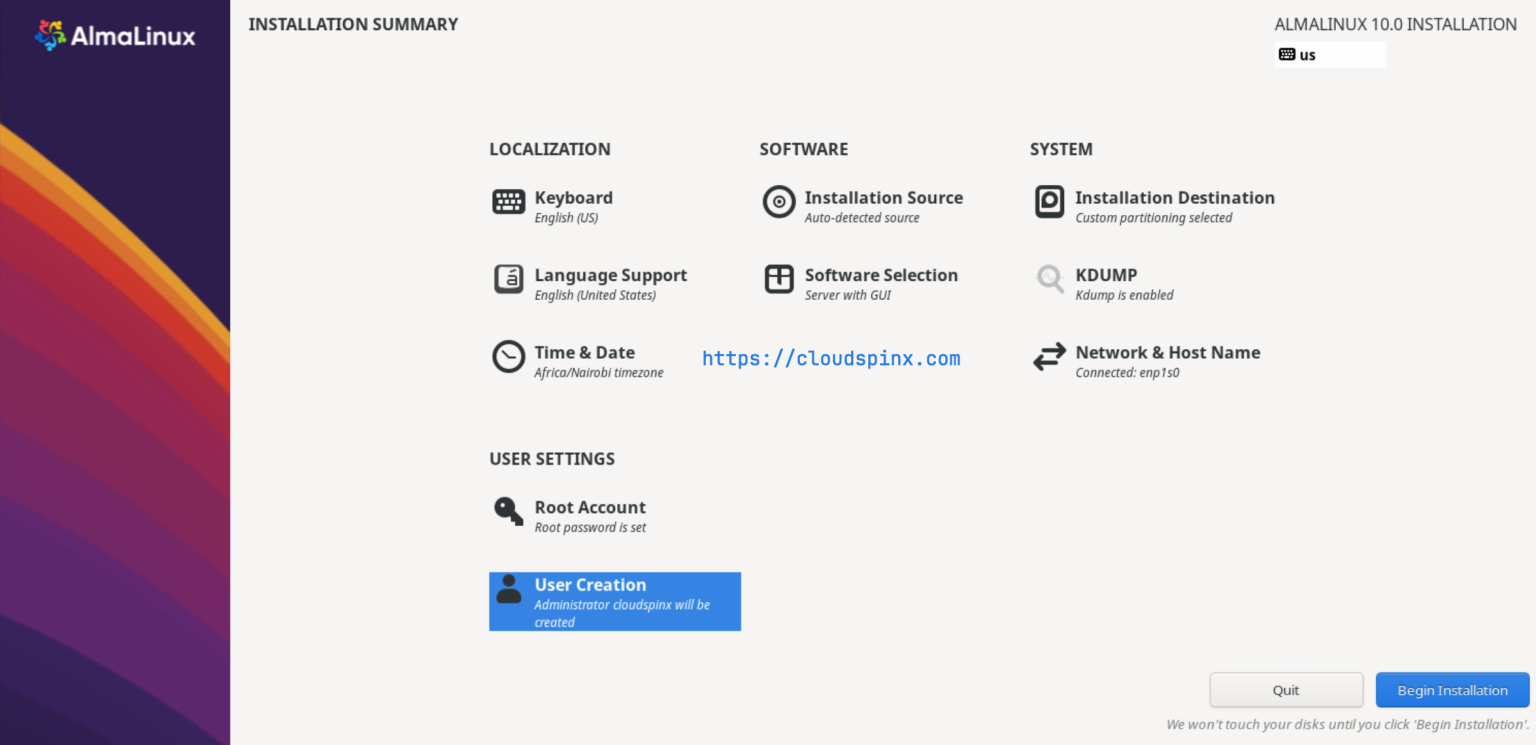Click Keyboard entry labeled English (US)
Screen dimensions: 1536x745
coord(573,206)
